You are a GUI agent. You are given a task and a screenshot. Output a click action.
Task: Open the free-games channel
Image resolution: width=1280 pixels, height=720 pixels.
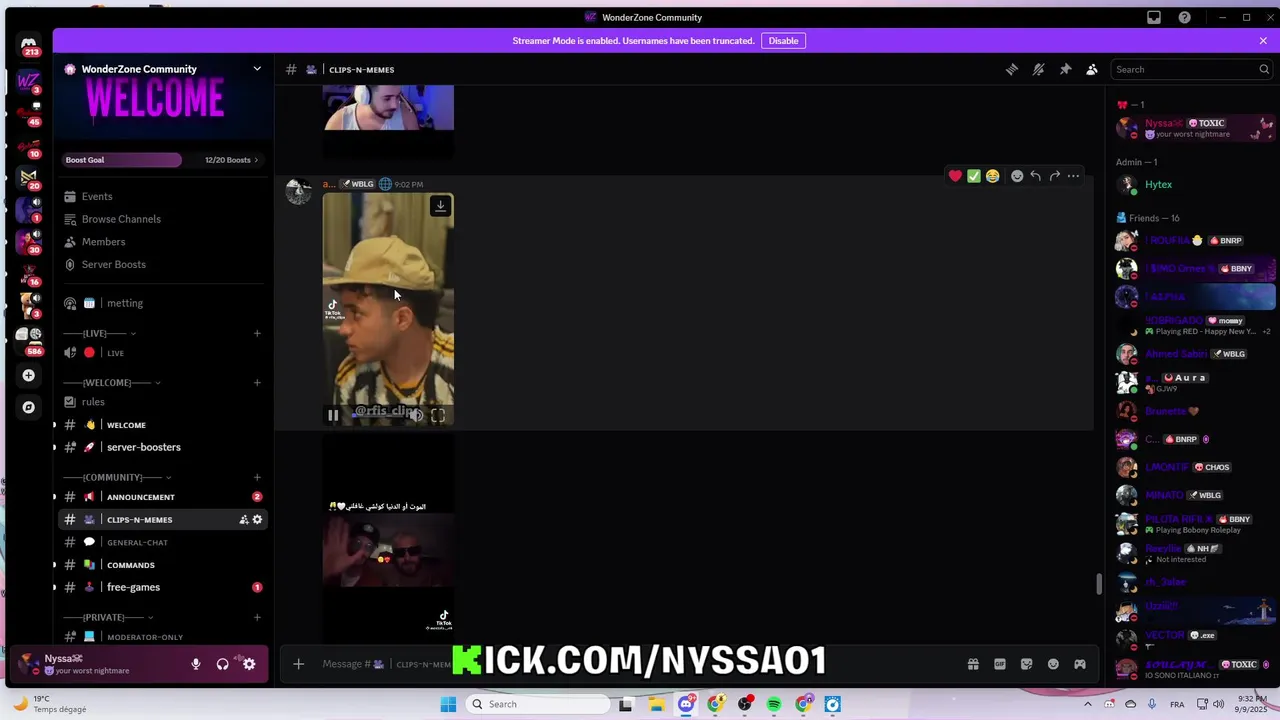point(162,587)
